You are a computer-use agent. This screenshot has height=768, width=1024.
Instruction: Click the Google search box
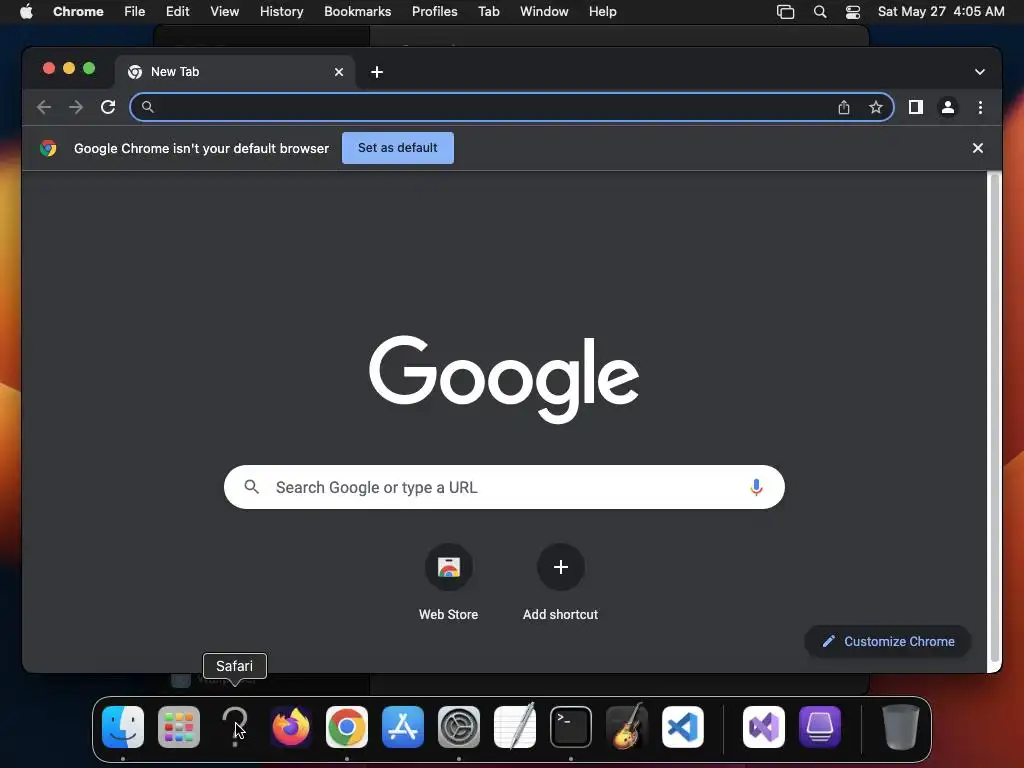(504, 487)
